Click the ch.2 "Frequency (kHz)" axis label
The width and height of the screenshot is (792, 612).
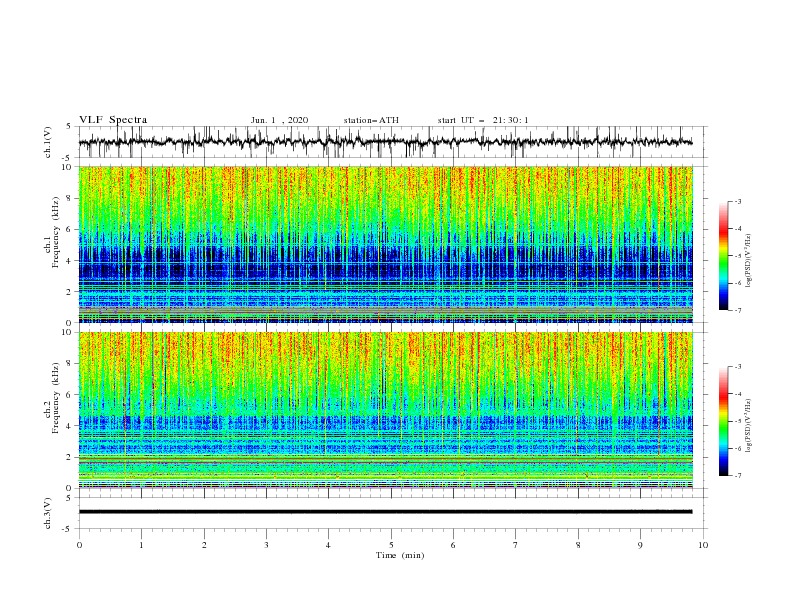(56, 398)
